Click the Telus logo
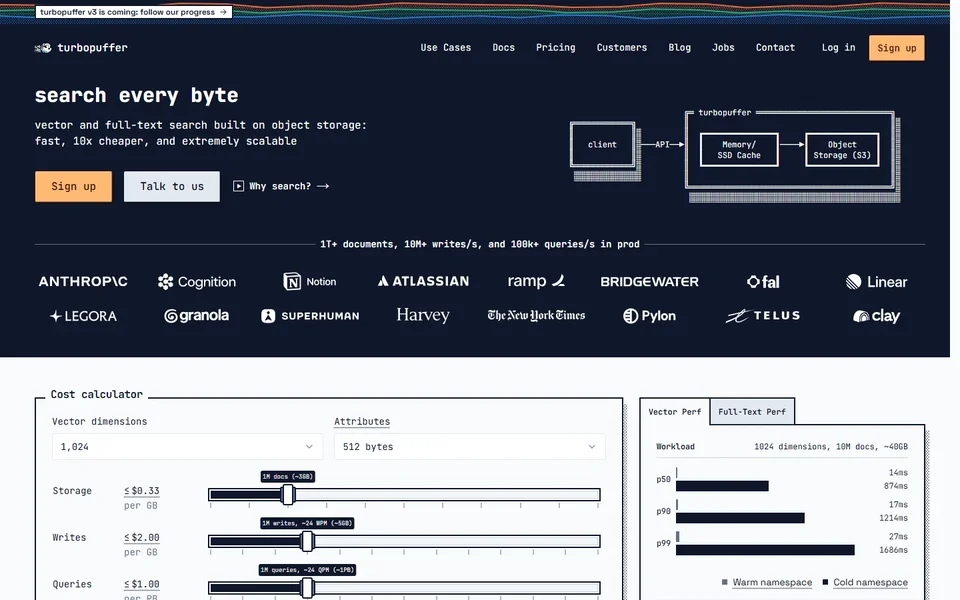Image resolution: width=960 pixels, height=600 pixels. [763, 316]
